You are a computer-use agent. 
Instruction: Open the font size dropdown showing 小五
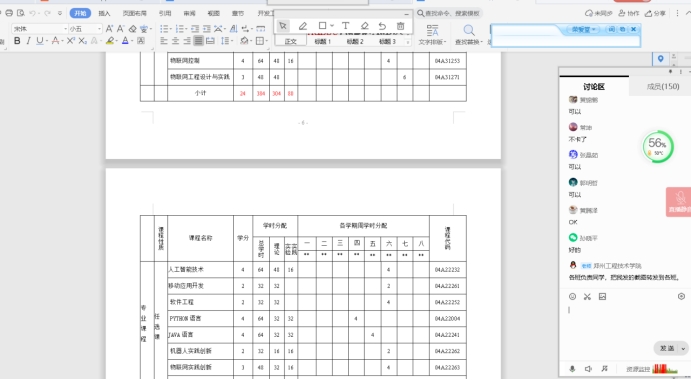tap(85, 29)
